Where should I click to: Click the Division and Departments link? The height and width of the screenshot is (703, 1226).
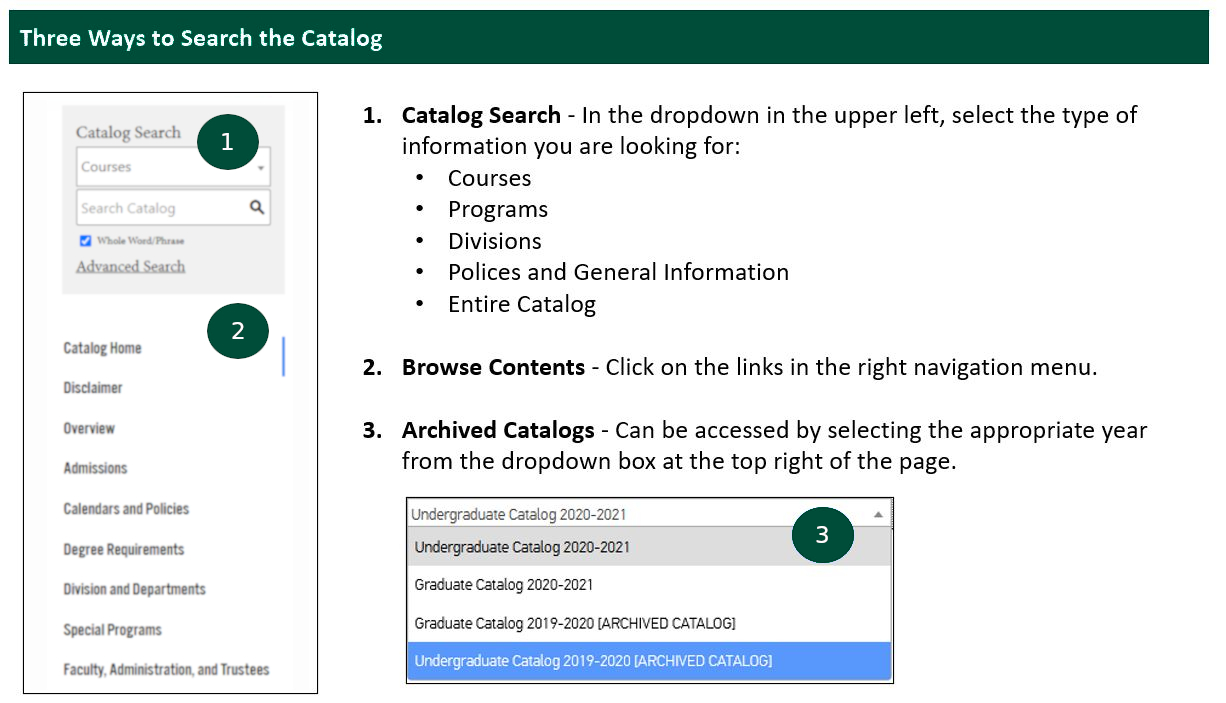pyautogui.click(x=134, y=589)
